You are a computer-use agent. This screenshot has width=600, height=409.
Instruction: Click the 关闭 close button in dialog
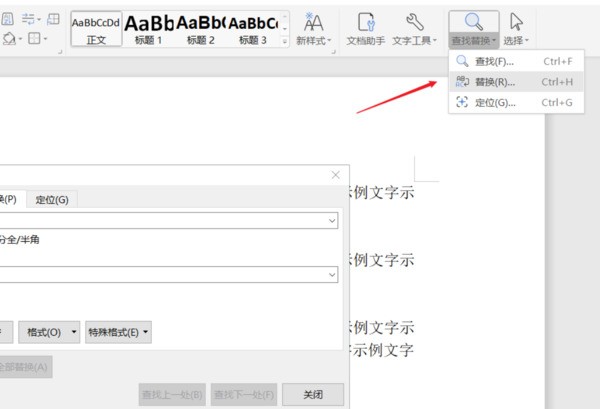[x=313, y=394]
